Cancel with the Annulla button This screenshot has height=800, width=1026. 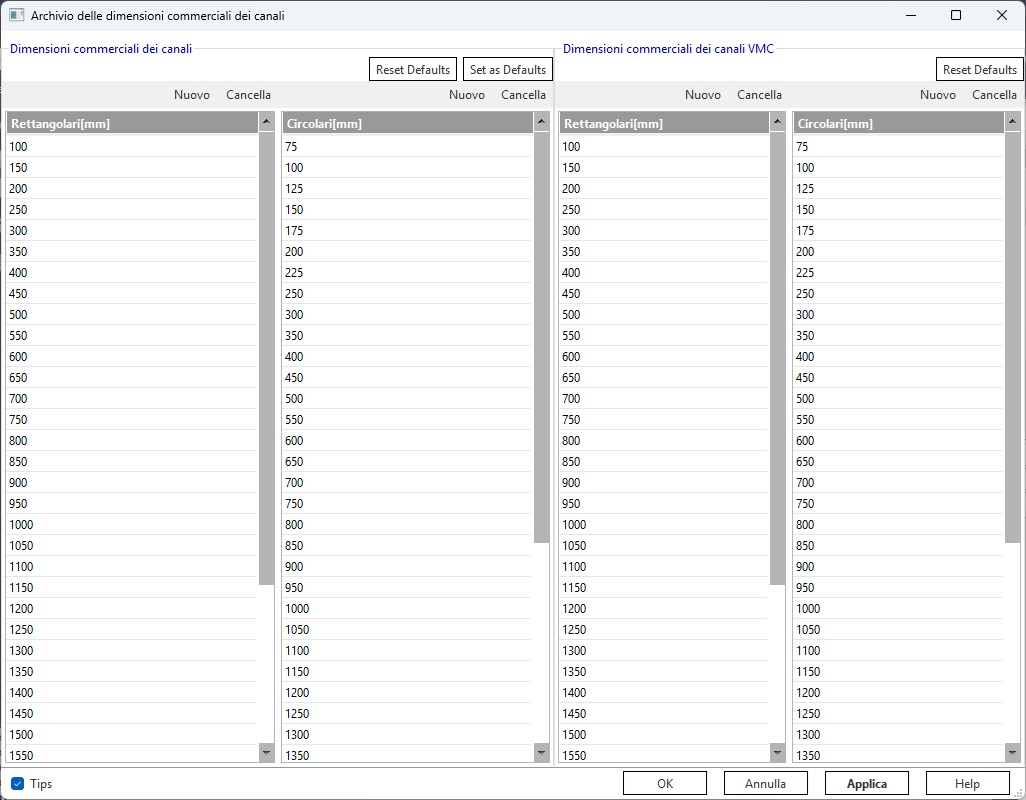point(766,784)
